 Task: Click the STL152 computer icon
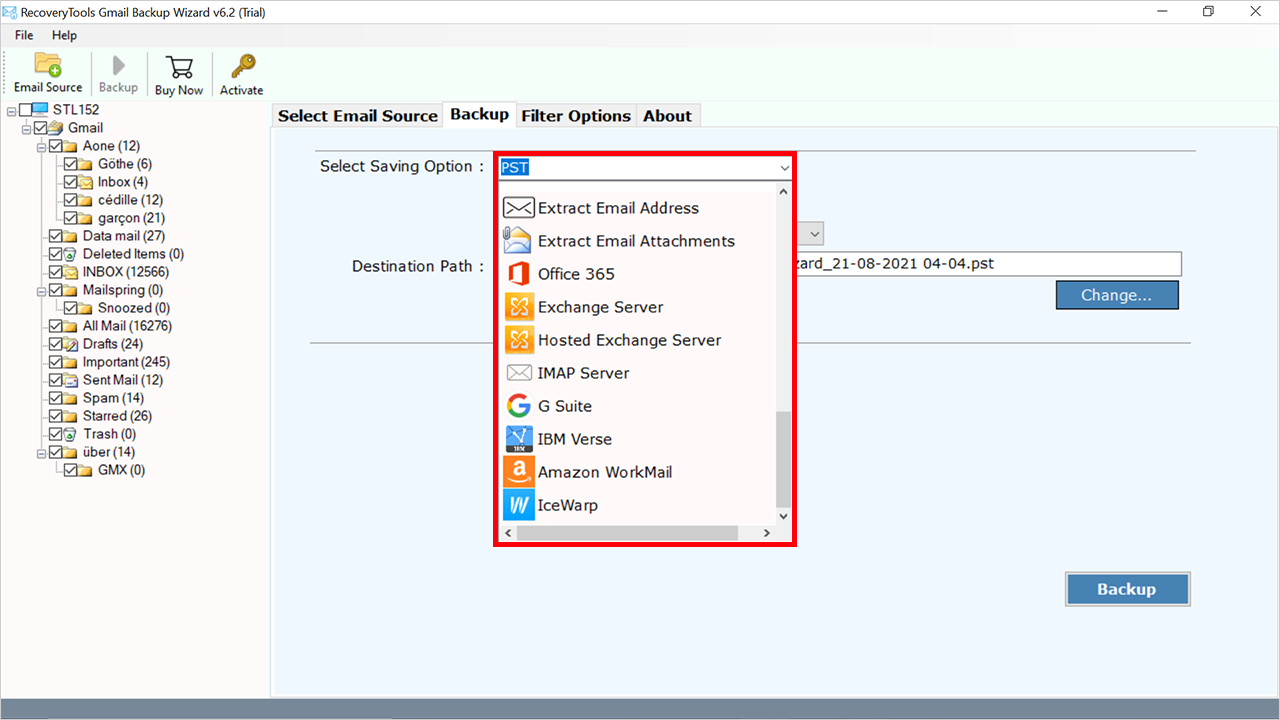[40, 110]
